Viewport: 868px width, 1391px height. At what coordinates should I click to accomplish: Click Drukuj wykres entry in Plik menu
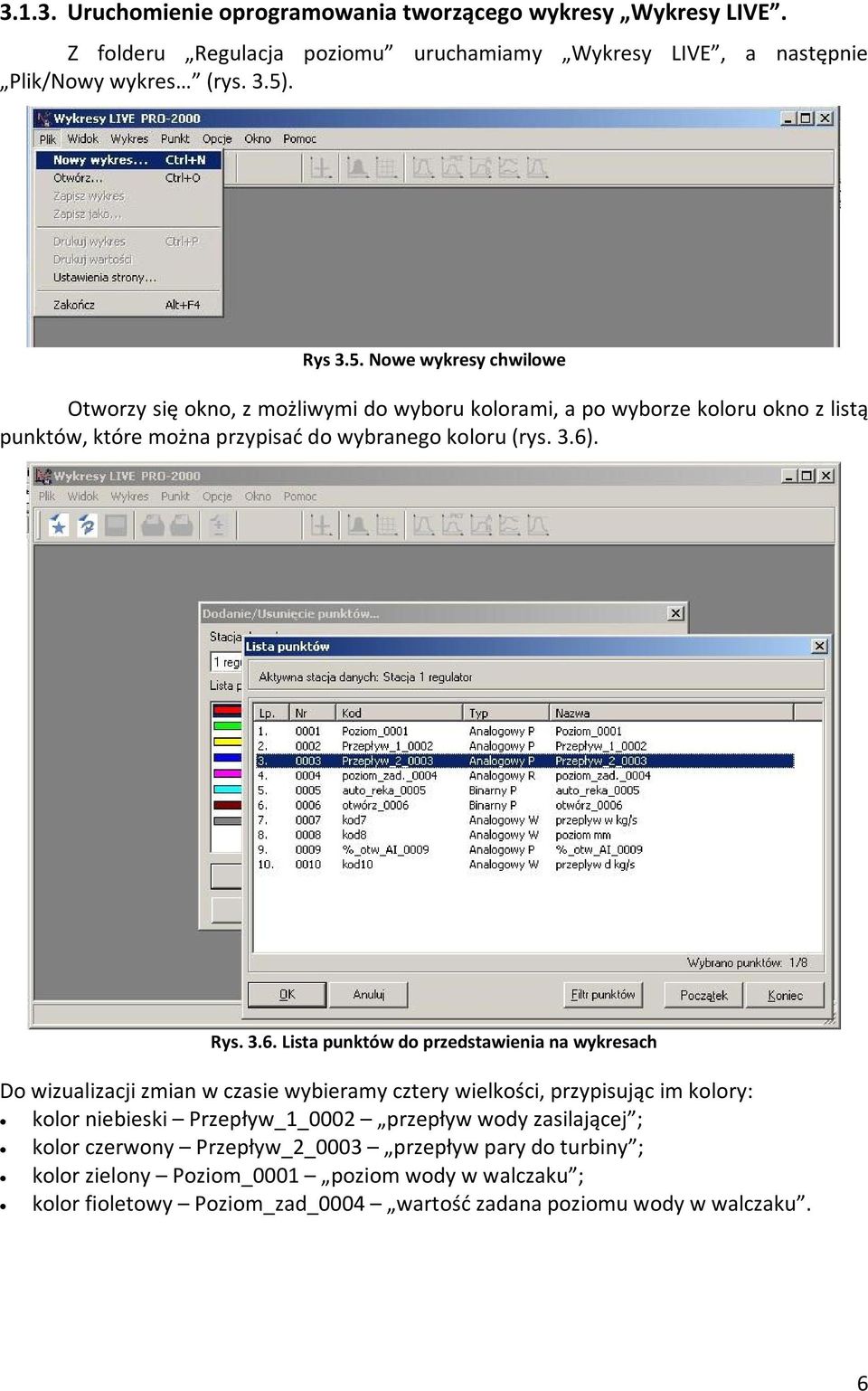(x=129, y=241)
